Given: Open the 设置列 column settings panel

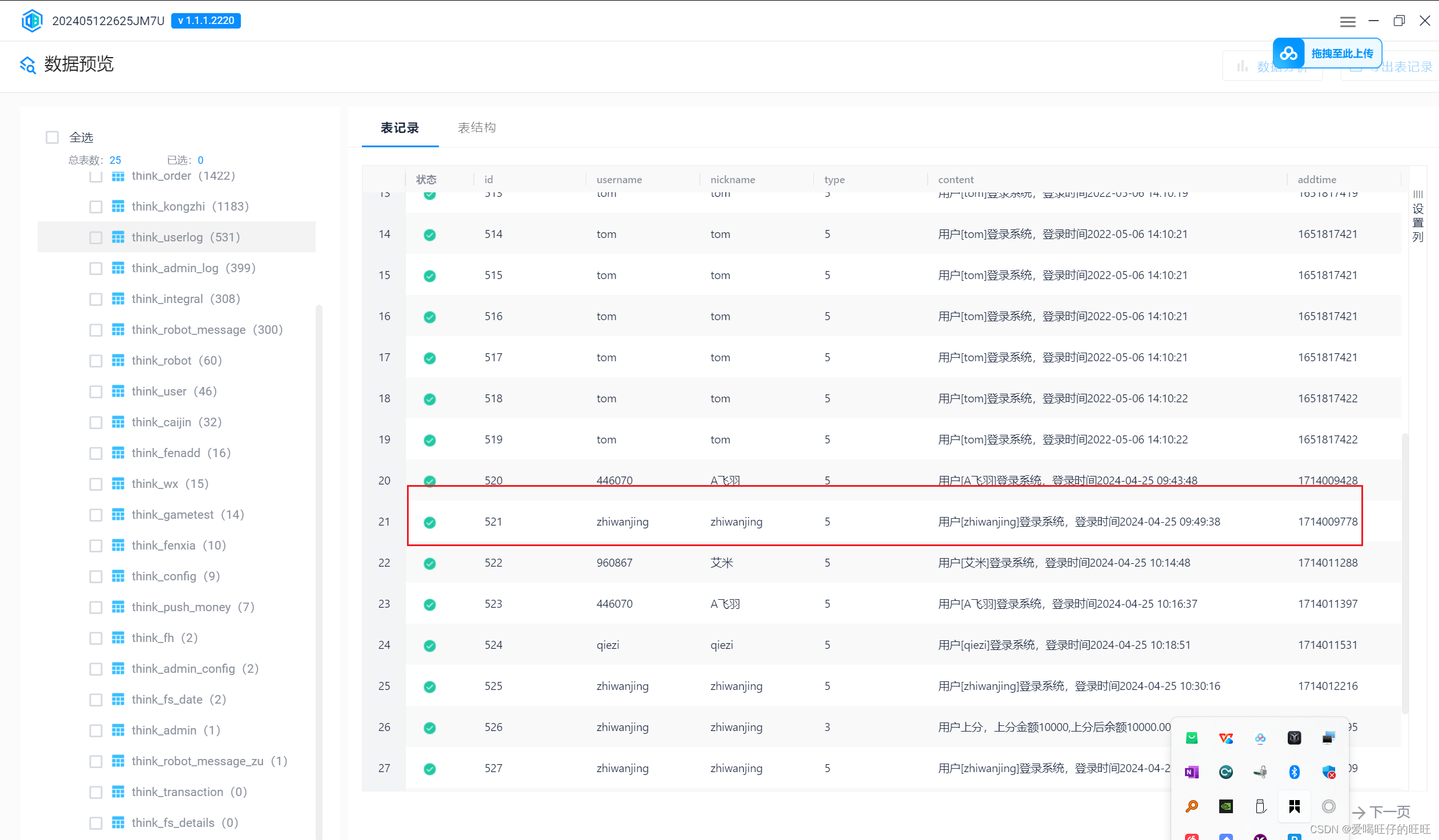Looking at the screenshot, I should 1418,217.
